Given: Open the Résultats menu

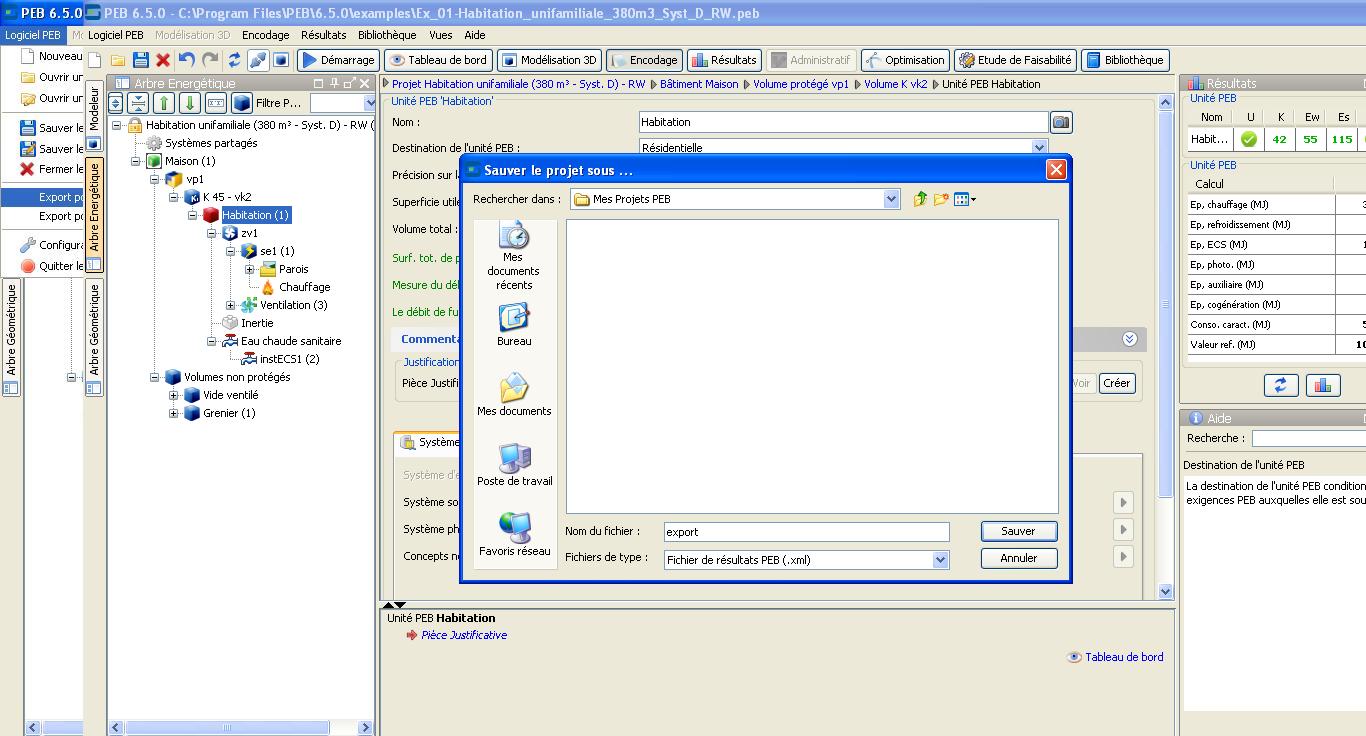Looking at the screenshot, I should 323,35.
